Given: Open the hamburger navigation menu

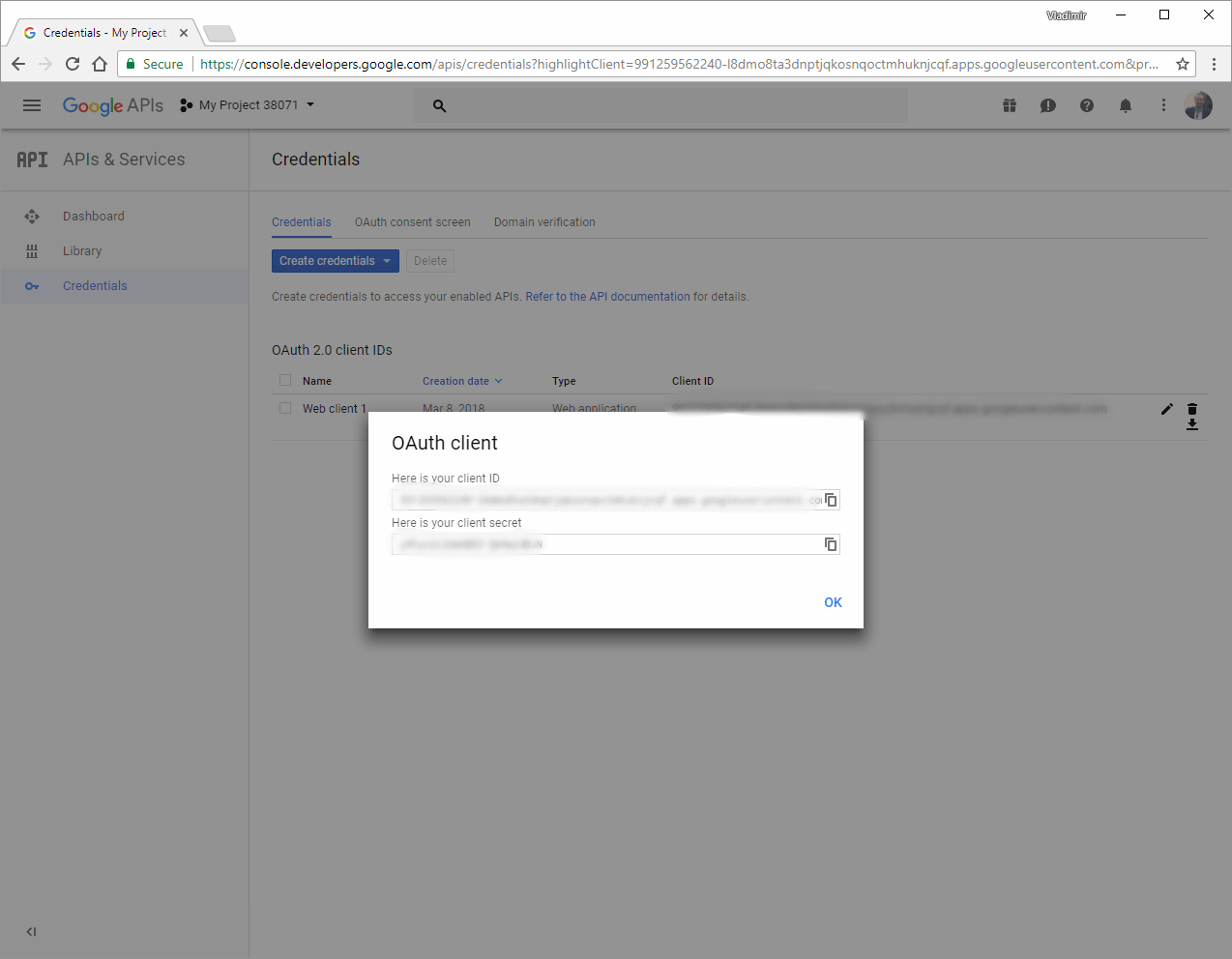Looking at the screenshot, I should point(32,105).
